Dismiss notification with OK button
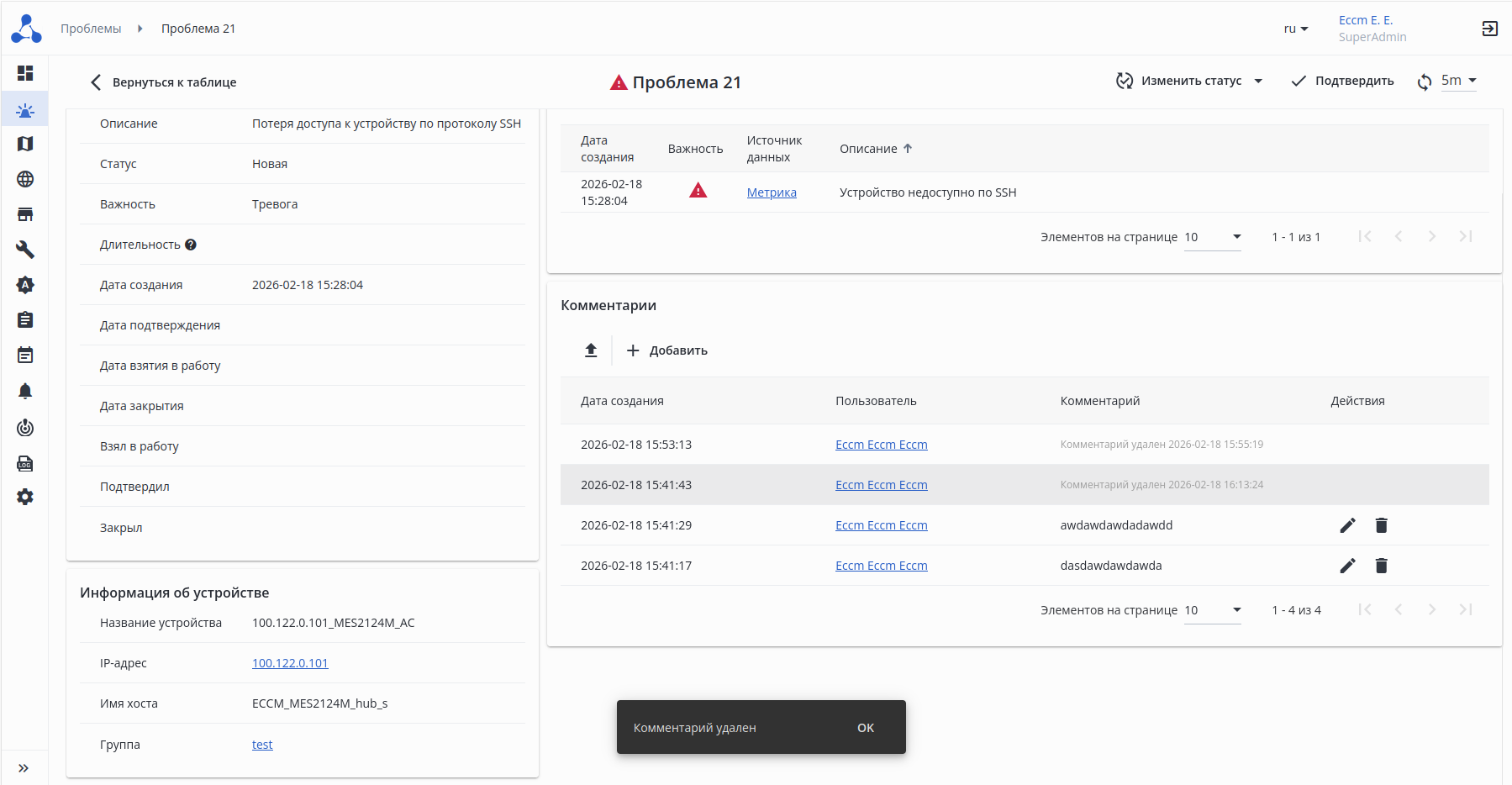 coord(865,728)
